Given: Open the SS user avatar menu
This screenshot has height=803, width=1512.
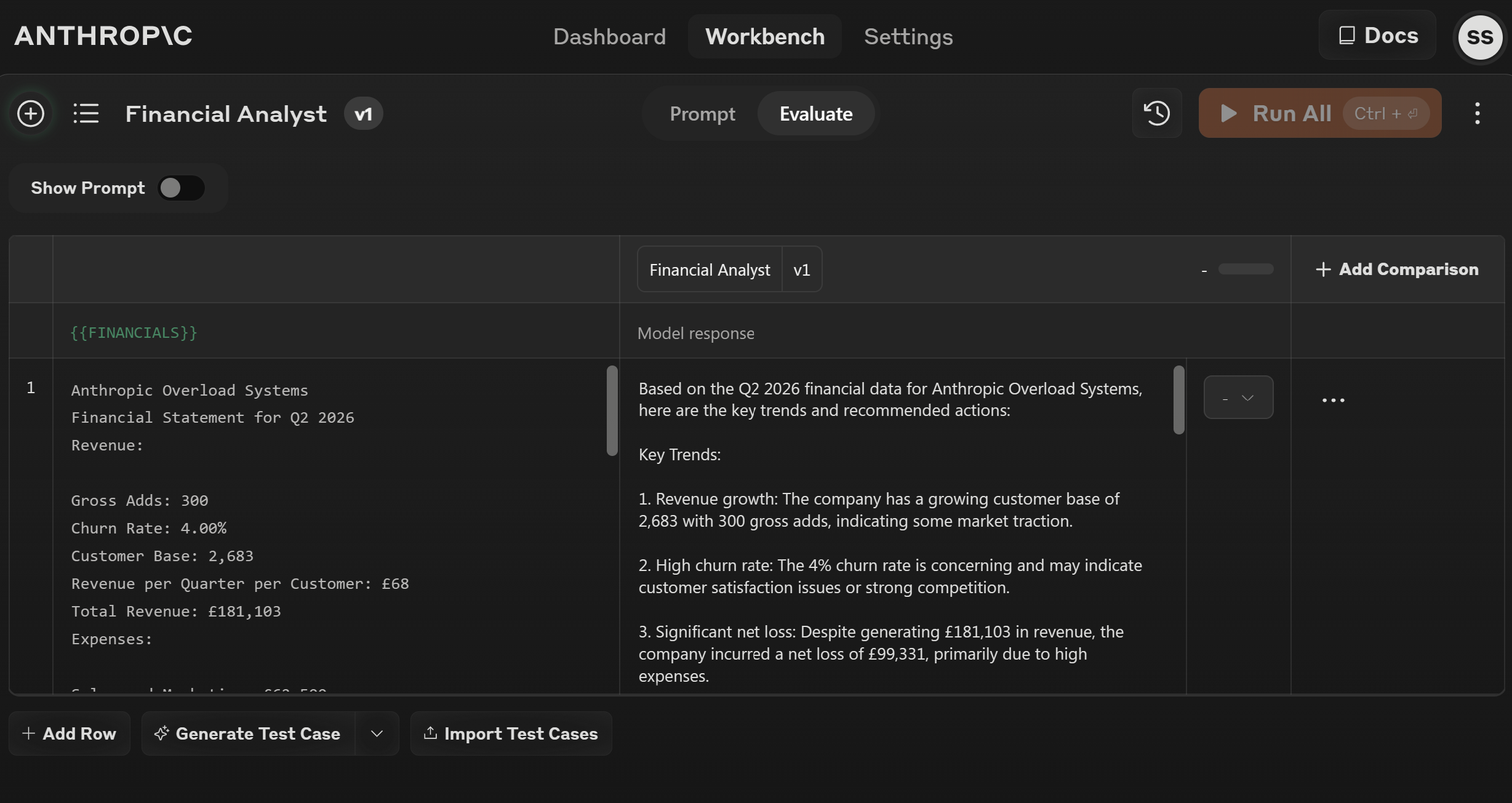Looking at the screenshot, I should [1480, 37].
